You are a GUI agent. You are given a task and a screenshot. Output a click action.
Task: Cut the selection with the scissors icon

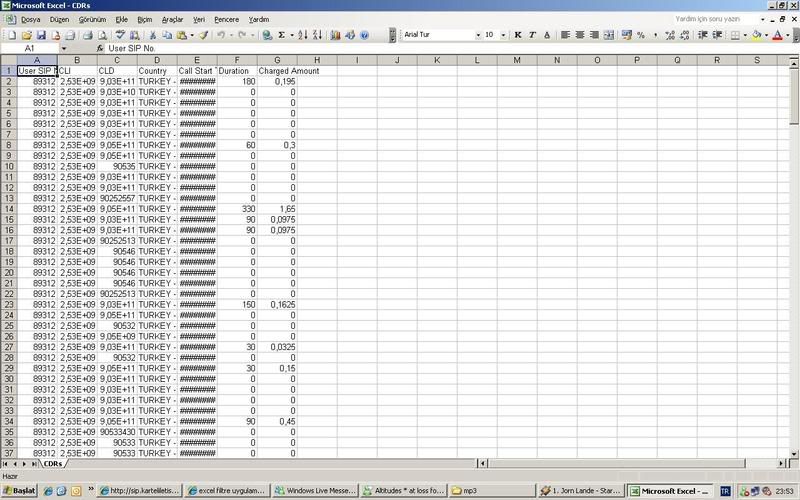(x=153, y=35)
